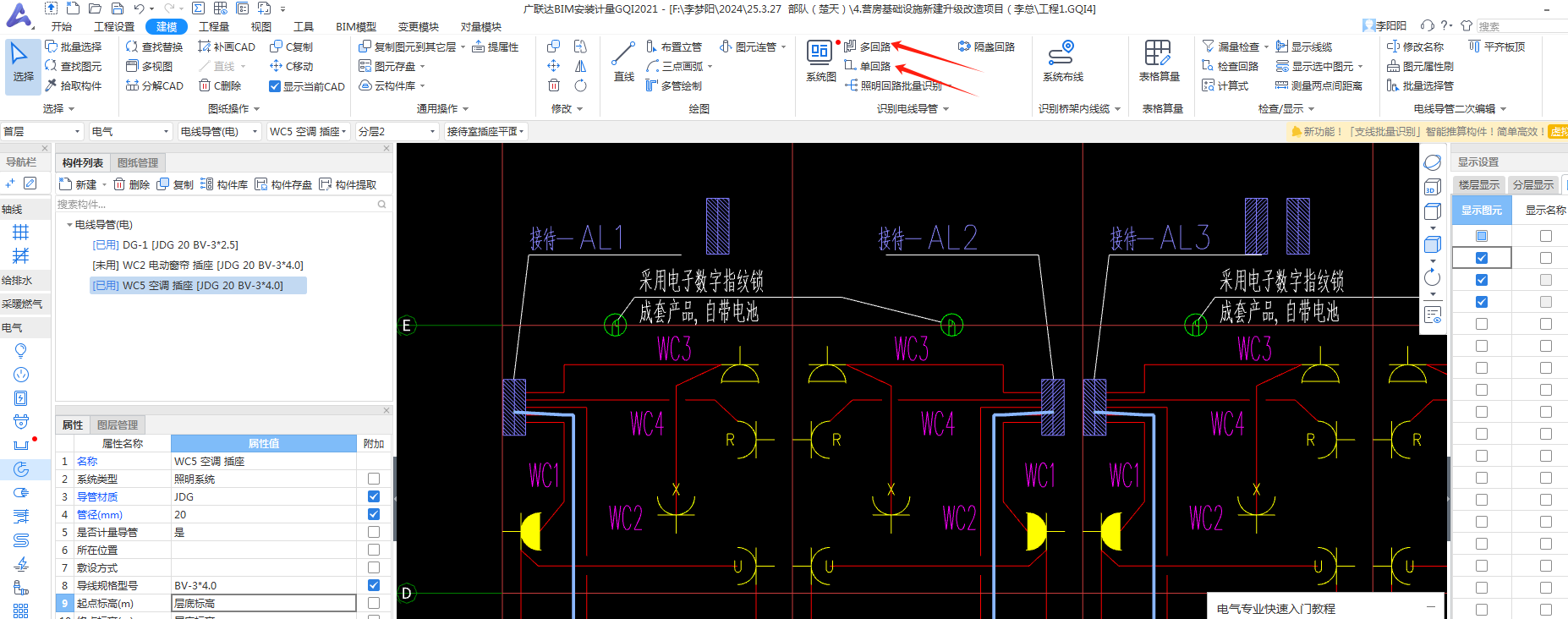
Task: Select DG-1 [JDG 20 BV-3*2.5] component
Action: (x=165, y=244)
